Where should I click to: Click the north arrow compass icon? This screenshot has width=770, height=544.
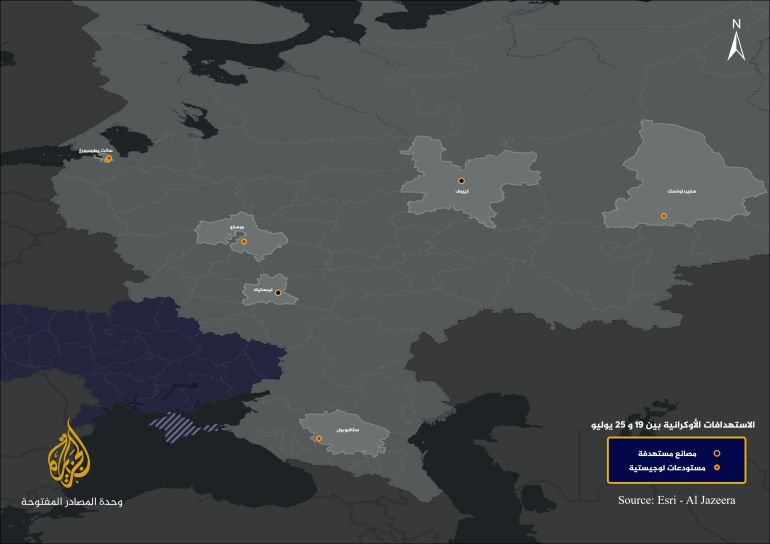(x=736, y=40)
